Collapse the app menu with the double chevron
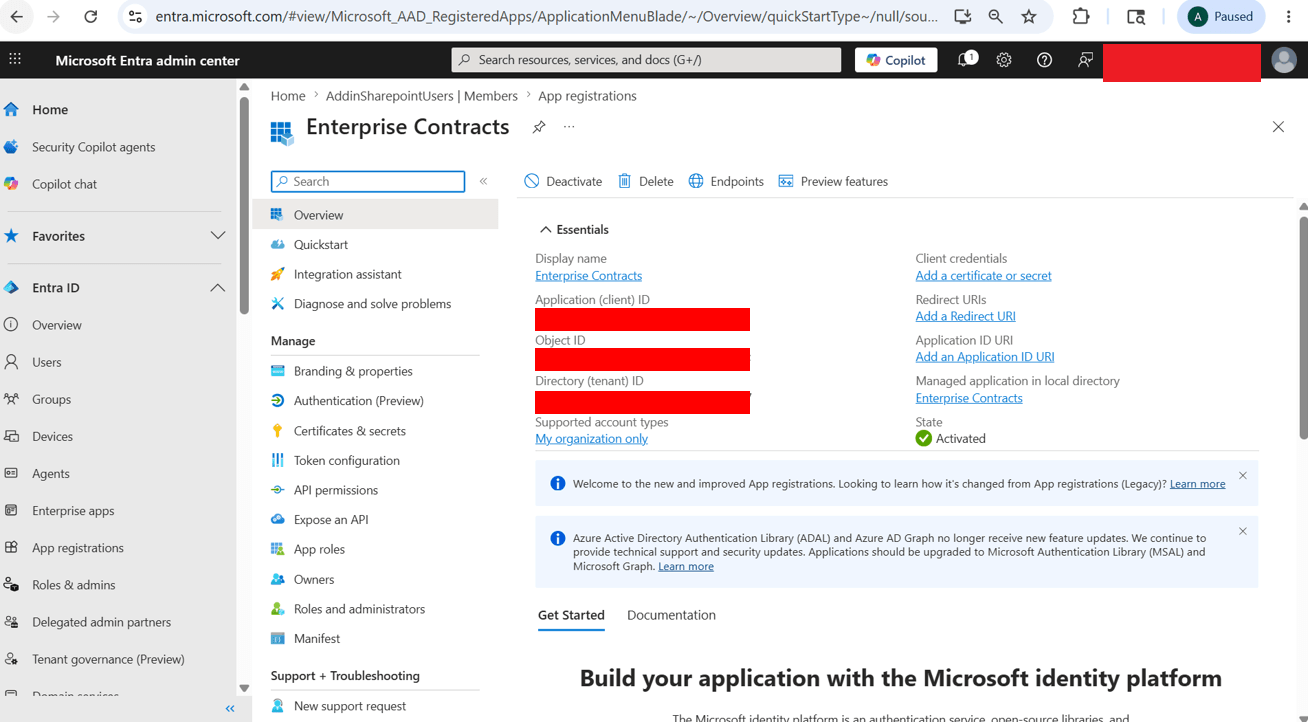The image size is (1308, 723). point(483,181)
